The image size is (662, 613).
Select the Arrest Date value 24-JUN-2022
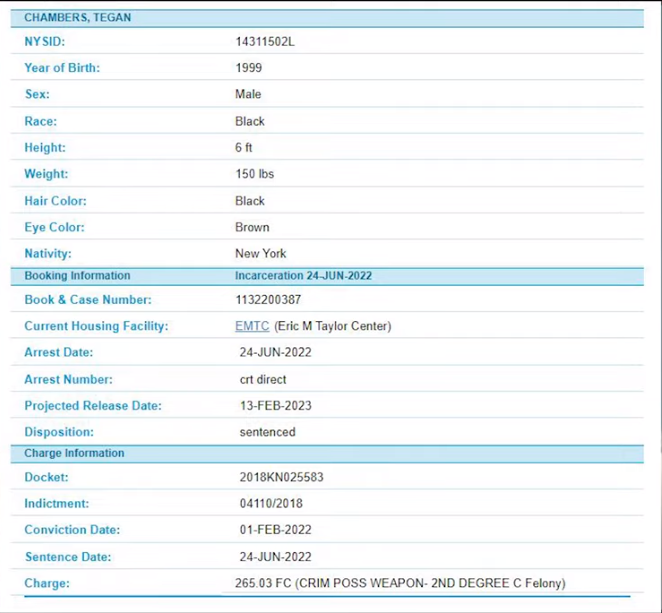tap(276, 353)
